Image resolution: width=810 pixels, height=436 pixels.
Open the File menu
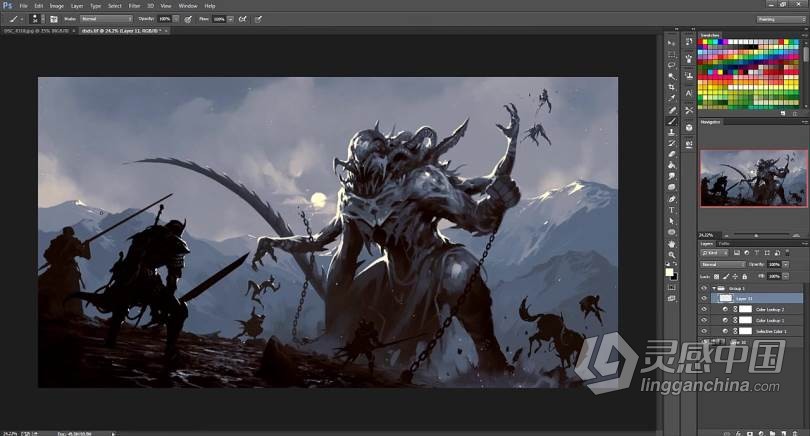click(x=23, y=6)
